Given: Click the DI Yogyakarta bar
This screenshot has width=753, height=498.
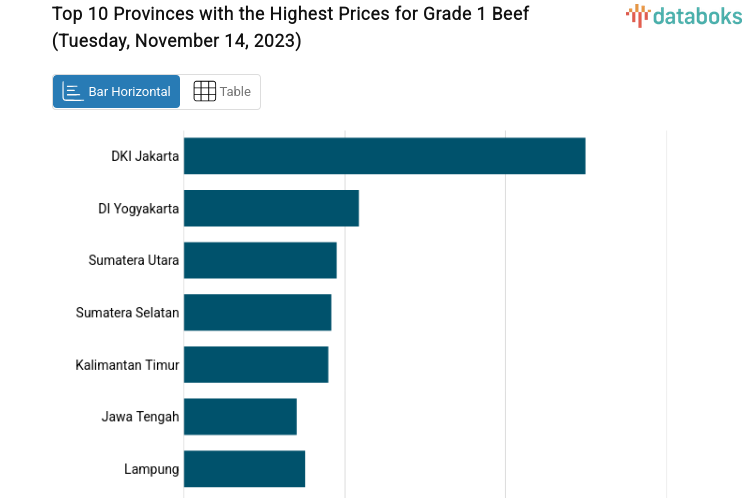Looking at the screenshot, I should (271, 208).
